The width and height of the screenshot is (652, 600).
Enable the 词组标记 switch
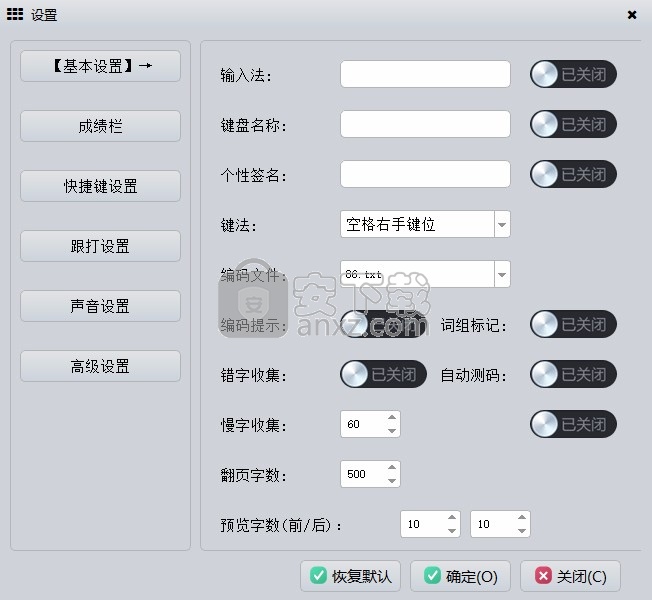pyautogui.click(x=573, y=324)
